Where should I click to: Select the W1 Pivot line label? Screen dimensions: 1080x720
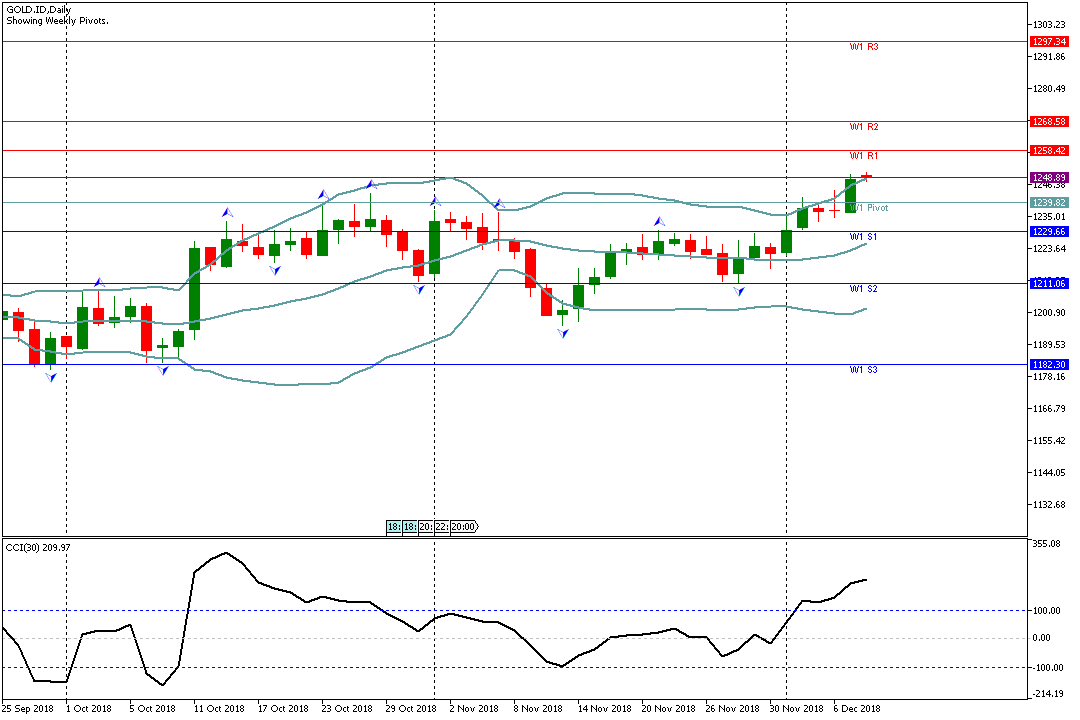coord(868,208)
